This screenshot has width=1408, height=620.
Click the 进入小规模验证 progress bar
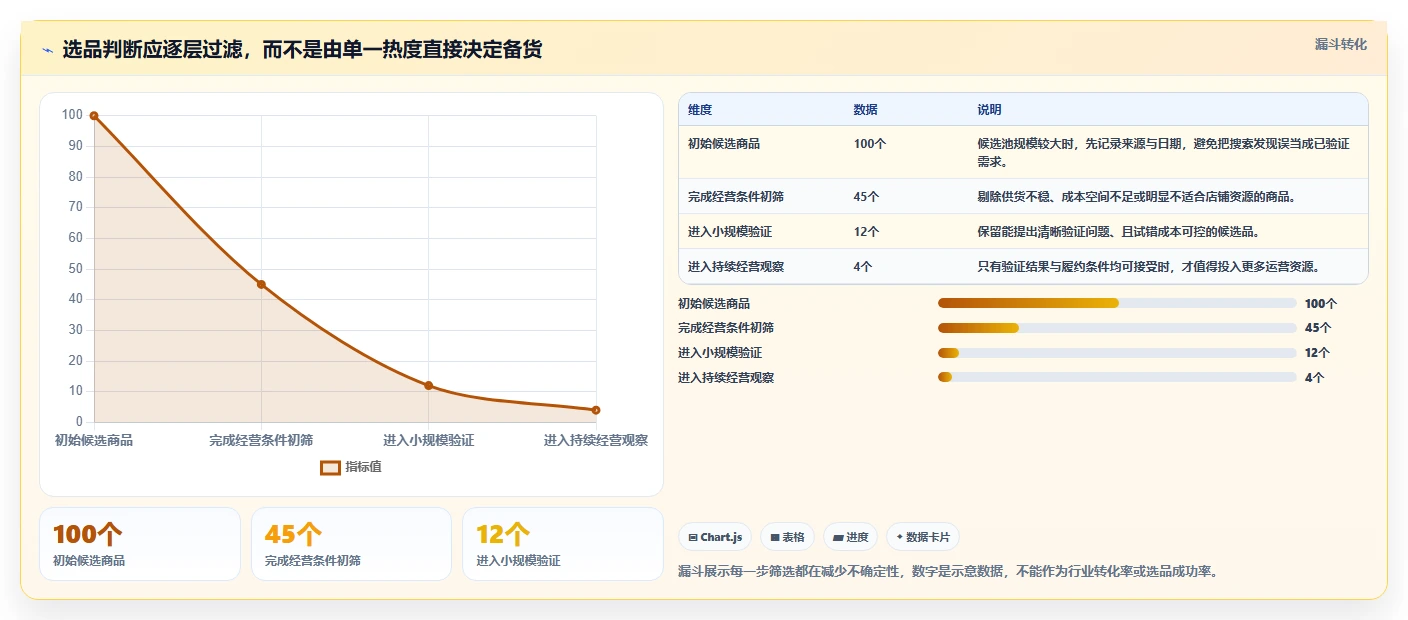pyautogui.click(x=1117, y=352)
